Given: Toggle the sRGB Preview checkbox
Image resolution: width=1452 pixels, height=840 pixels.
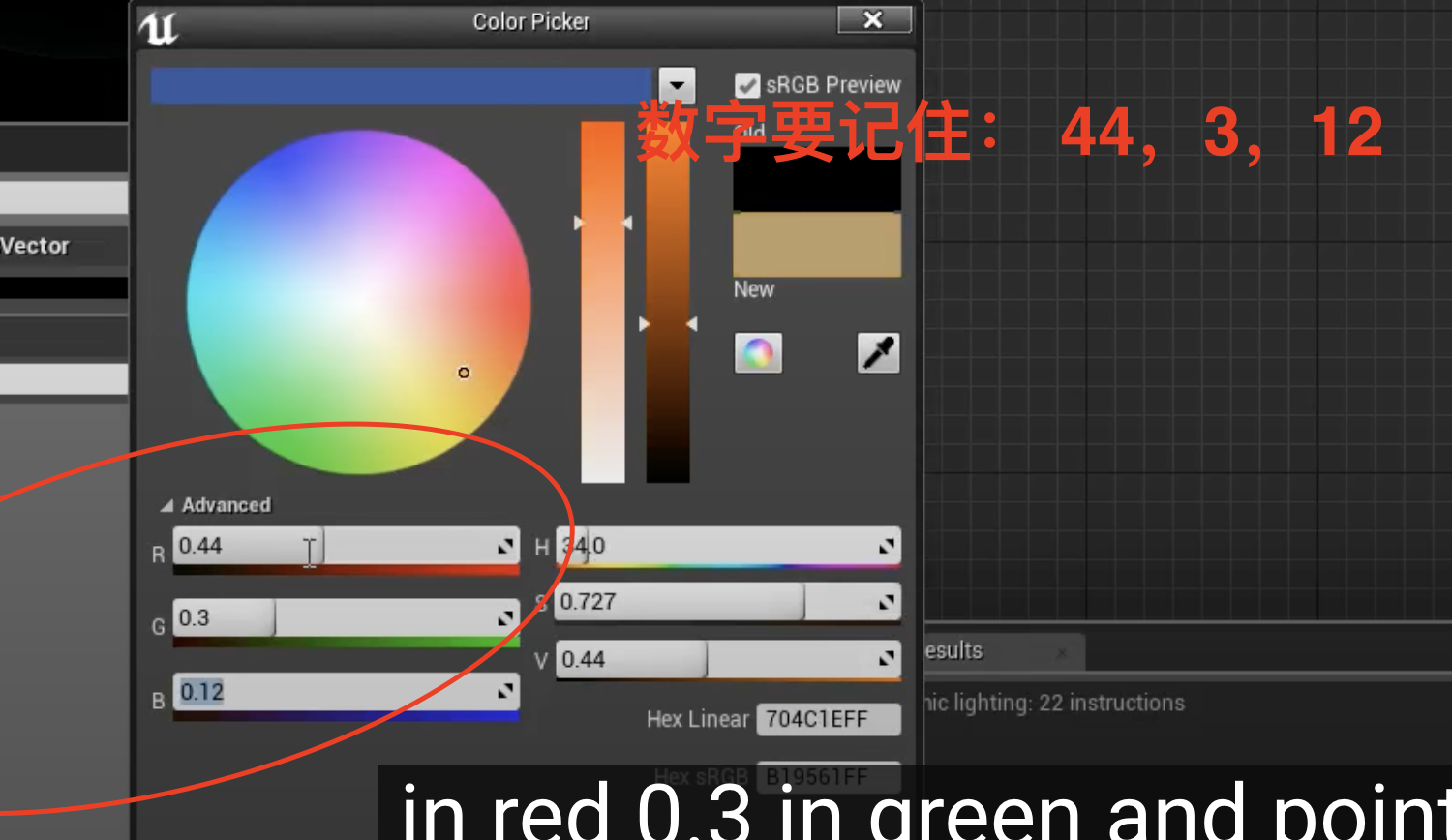Looking at the screenshot, I should tap(746, 84).
